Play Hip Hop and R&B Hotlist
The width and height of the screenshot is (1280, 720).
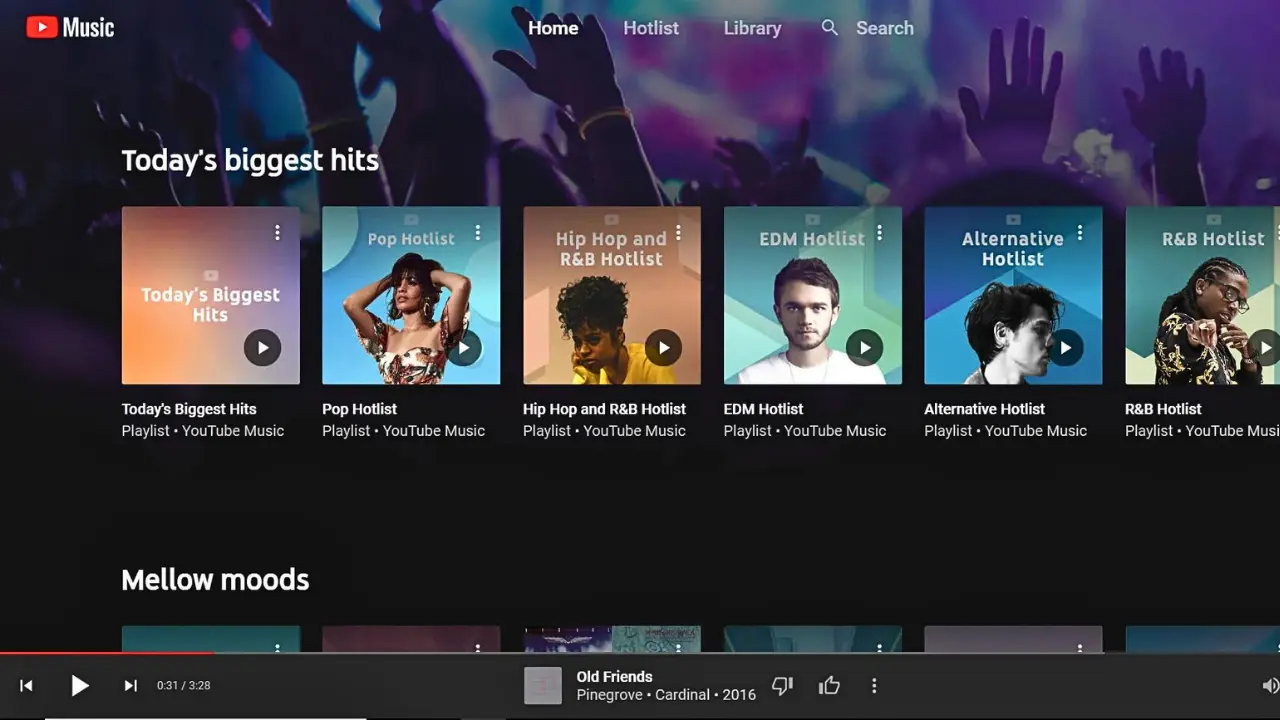tap(663, 348)
